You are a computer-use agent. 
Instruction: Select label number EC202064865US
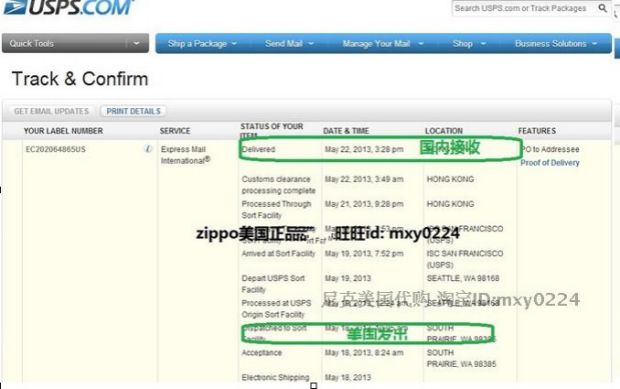pyautogui.click(x=55, y=149)
